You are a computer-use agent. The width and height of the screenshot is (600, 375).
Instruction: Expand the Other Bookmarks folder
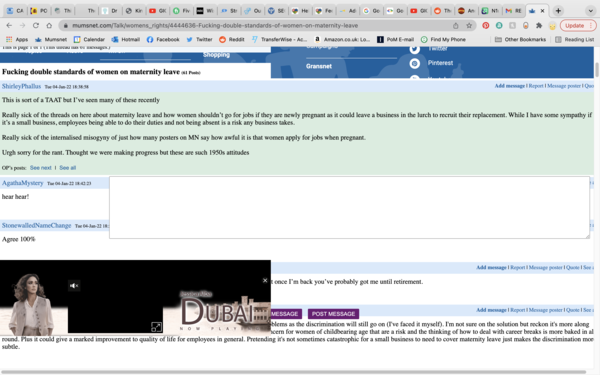click(520, 39)
